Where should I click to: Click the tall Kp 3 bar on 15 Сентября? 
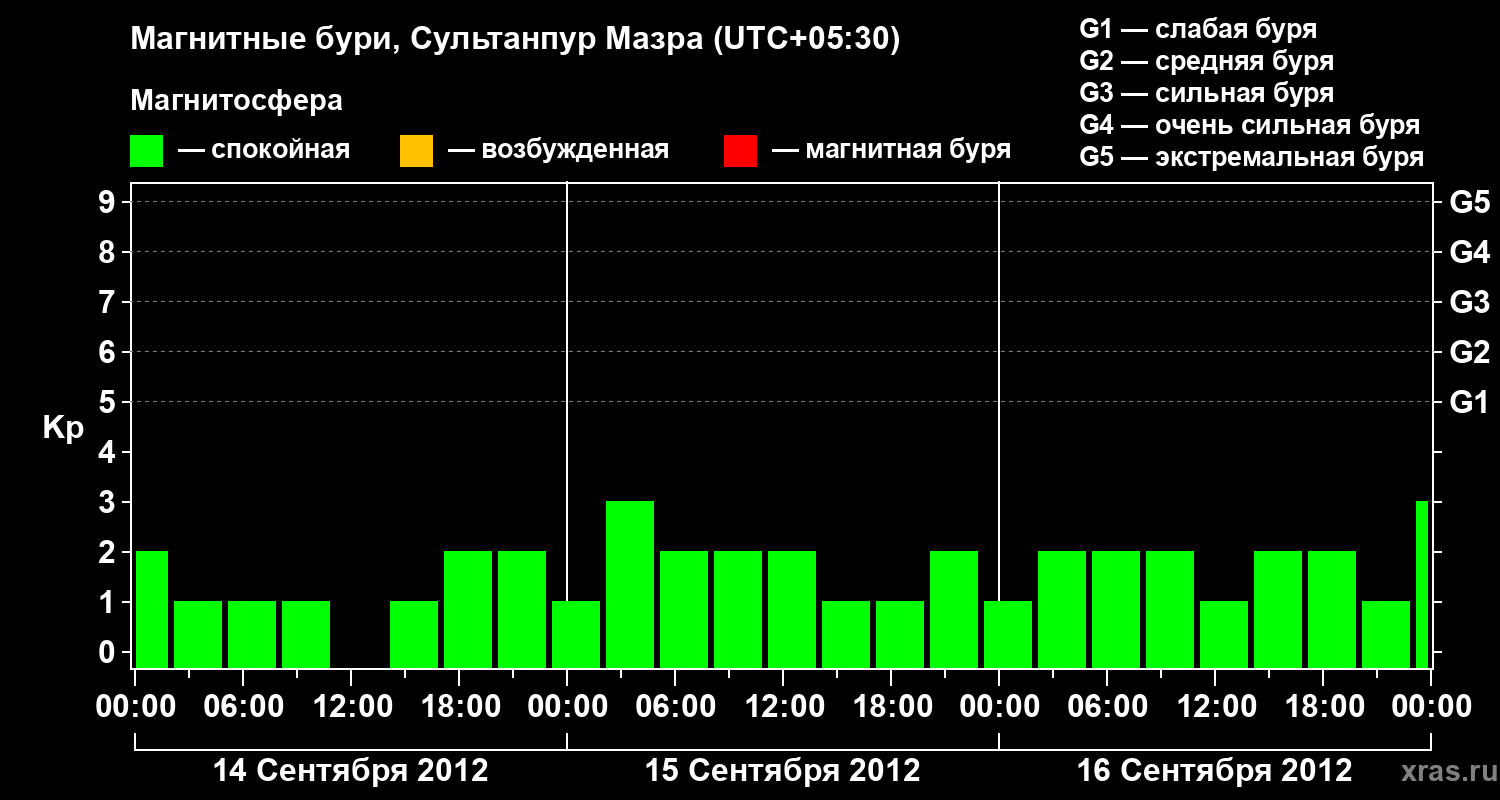tap(630, 584)
